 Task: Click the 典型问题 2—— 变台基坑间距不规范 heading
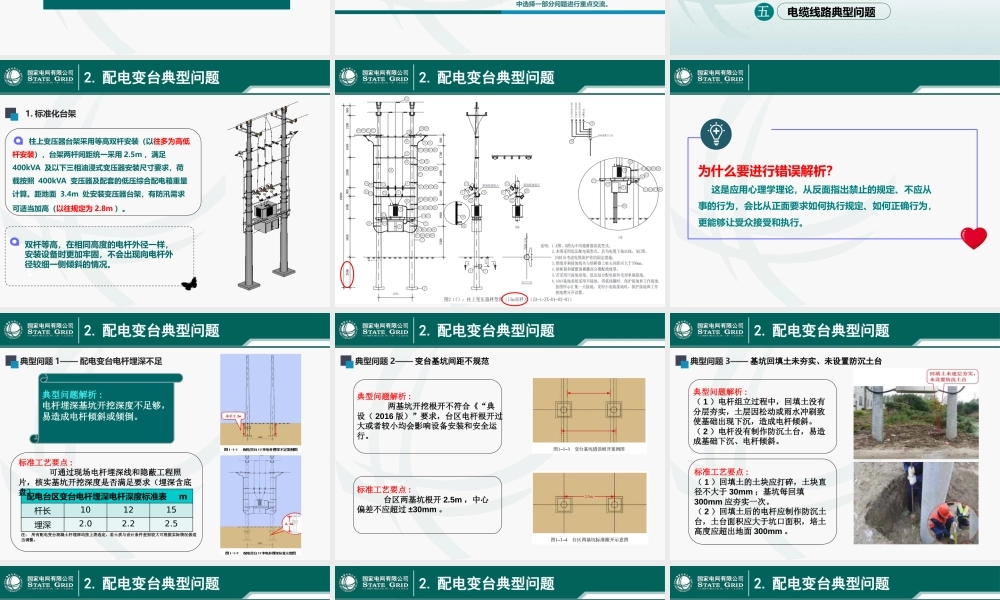tap(422, 361)
